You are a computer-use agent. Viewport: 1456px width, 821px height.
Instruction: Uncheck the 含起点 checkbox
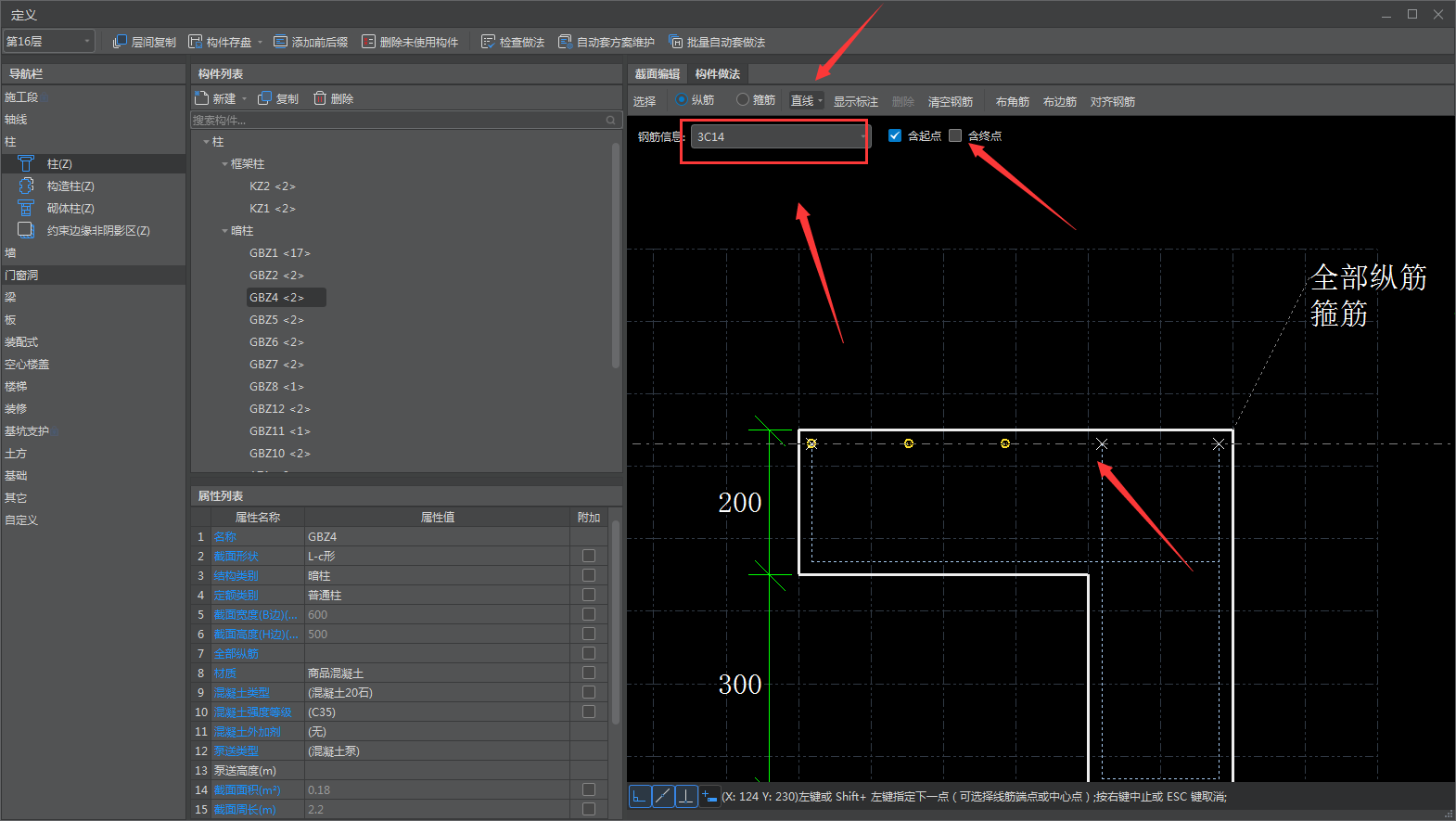coord(895,135)
